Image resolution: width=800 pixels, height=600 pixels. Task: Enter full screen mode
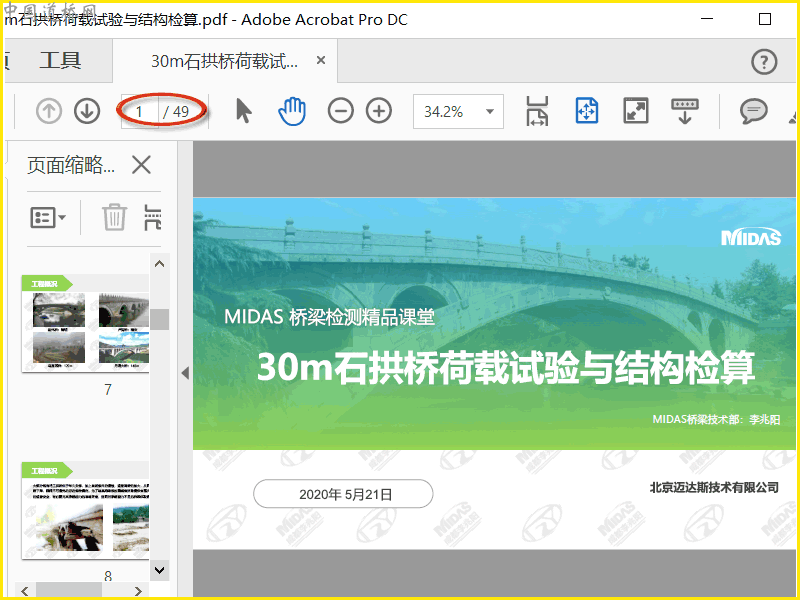click(x=636, y=111)
